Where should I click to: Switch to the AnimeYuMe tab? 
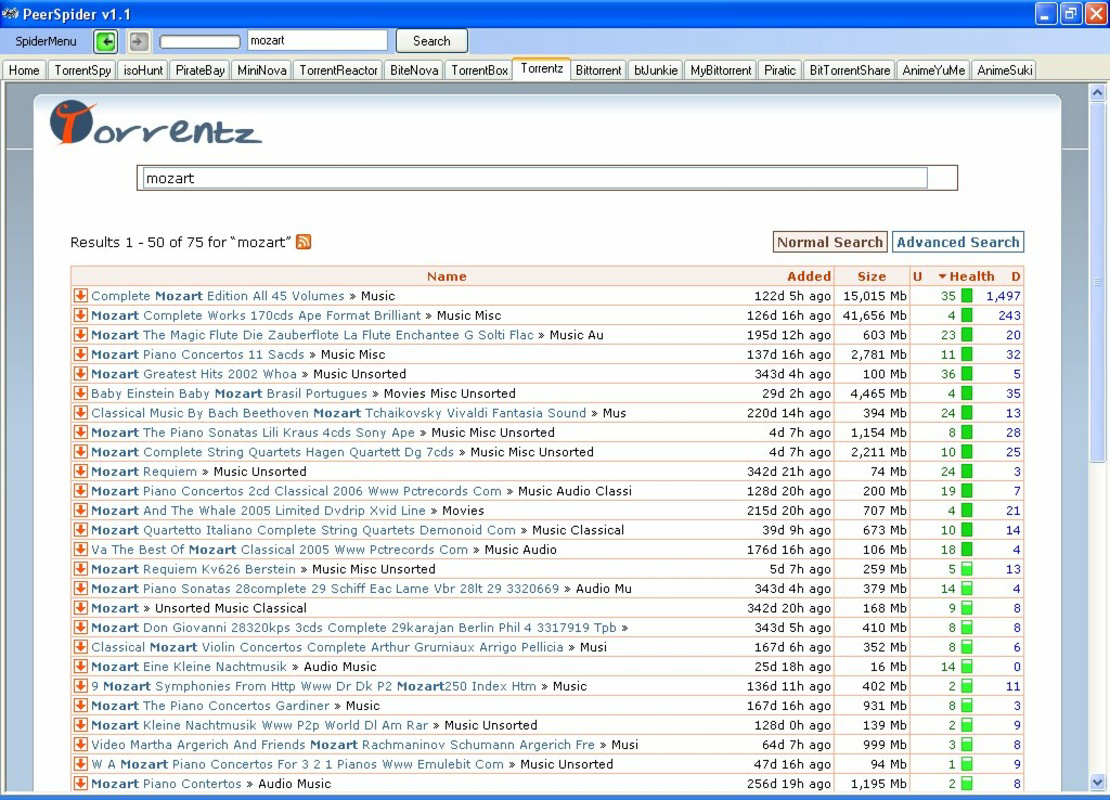pyautogui.click(x=933, y=70)
